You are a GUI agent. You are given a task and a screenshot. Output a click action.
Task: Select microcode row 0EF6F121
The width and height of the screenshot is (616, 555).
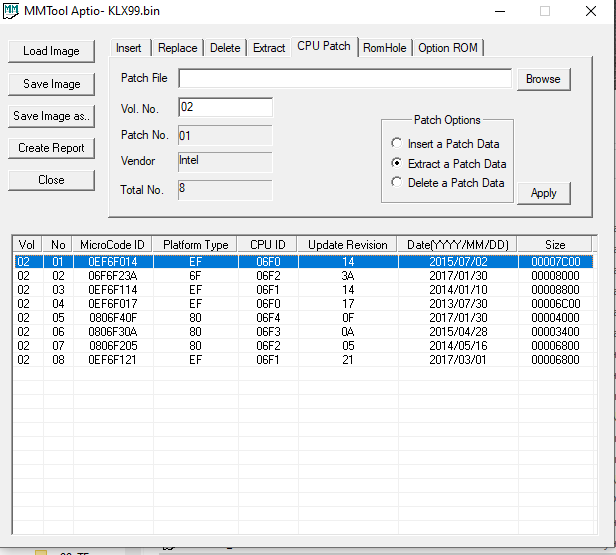303,360
